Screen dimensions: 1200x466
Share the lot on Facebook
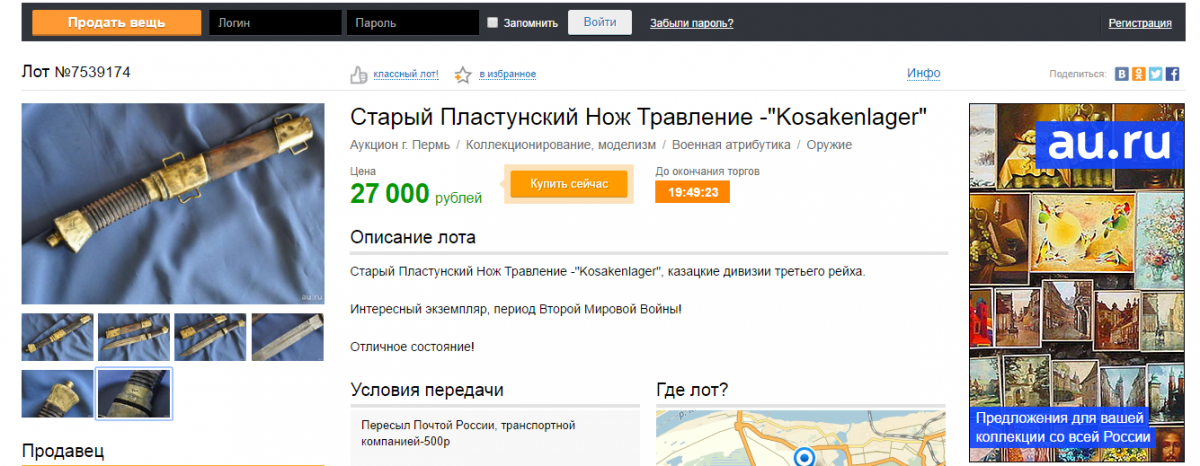tap(1171, 74)
